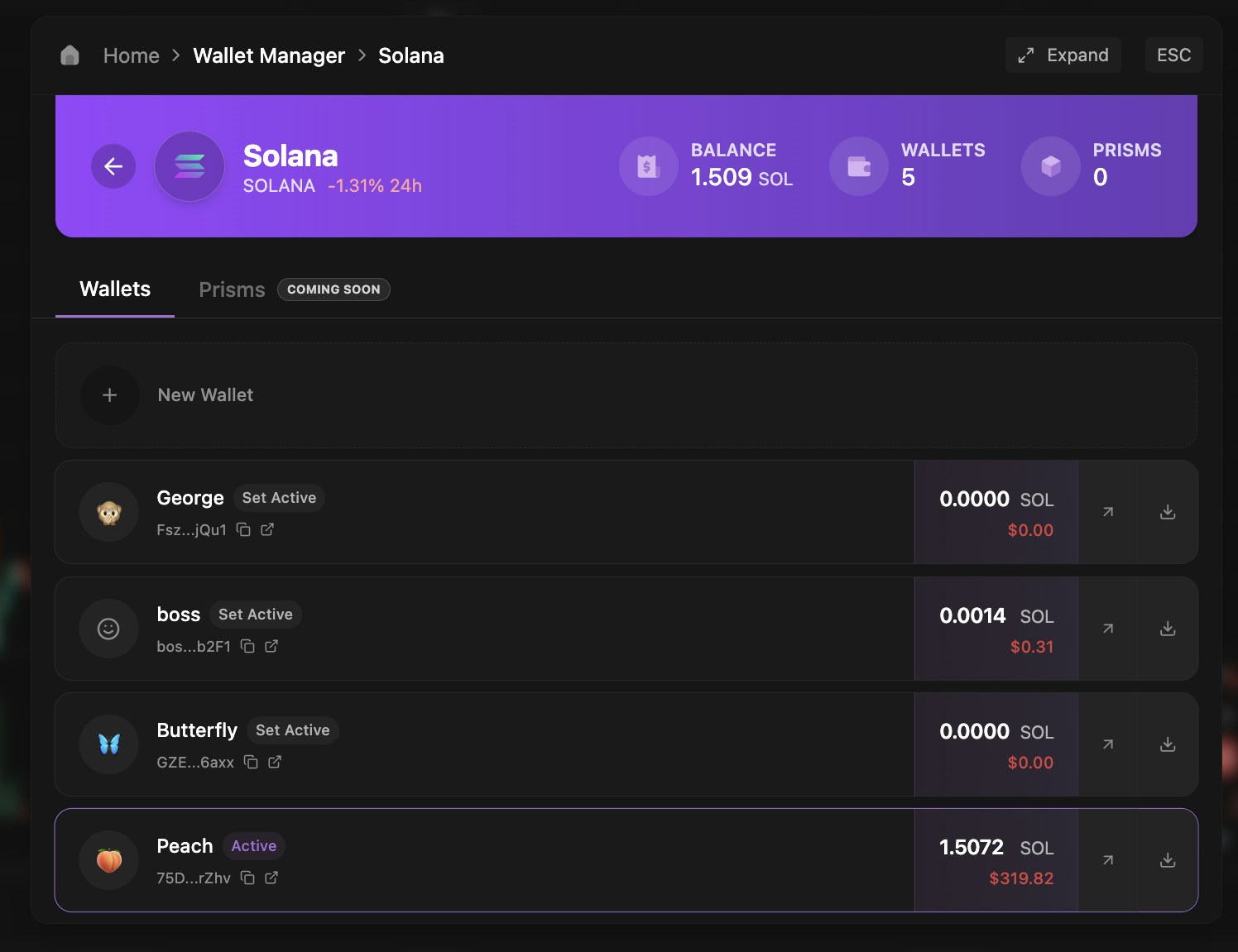Click Butterfly wallet avatar

click(x=108, y=744)
